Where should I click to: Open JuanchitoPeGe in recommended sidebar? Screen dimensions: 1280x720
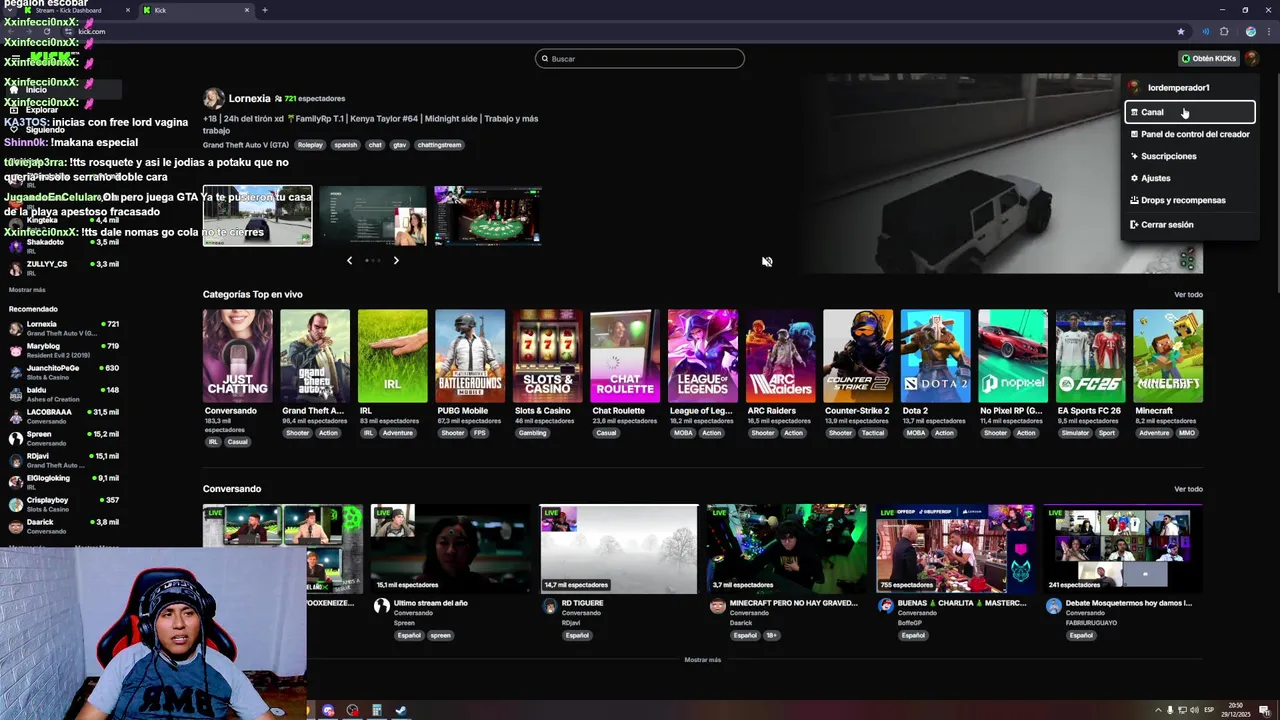(64, 372)
